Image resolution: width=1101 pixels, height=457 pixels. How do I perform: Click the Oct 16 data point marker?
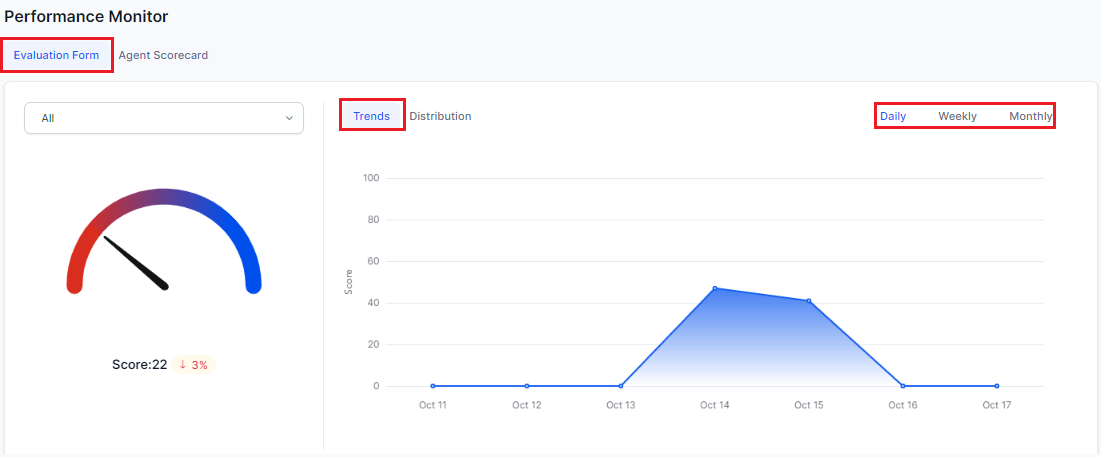click(903, 386)
